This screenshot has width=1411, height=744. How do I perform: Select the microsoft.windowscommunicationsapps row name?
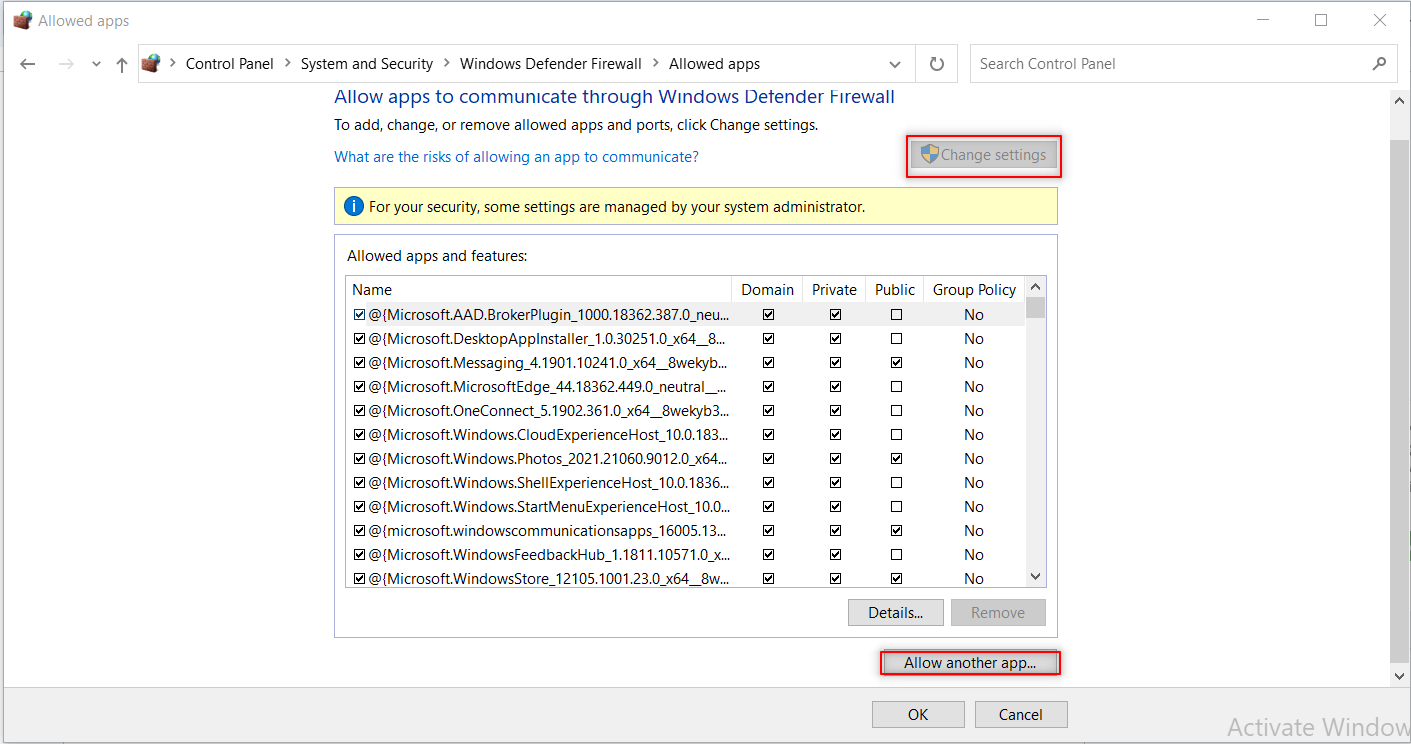click(x=548, y=530)
